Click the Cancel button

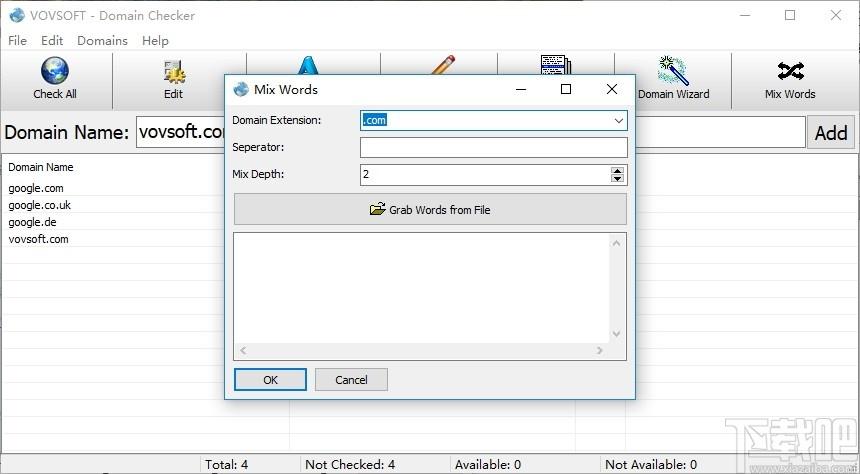coord(351,380)
